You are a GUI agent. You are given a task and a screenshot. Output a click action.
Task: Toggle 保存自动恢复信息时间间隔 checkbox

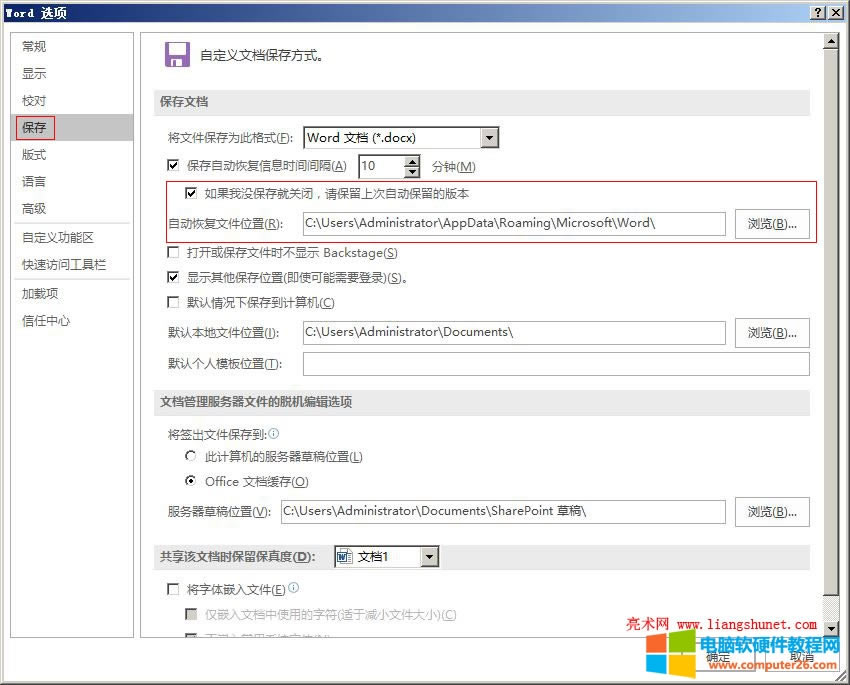click(x=174, y=166)
